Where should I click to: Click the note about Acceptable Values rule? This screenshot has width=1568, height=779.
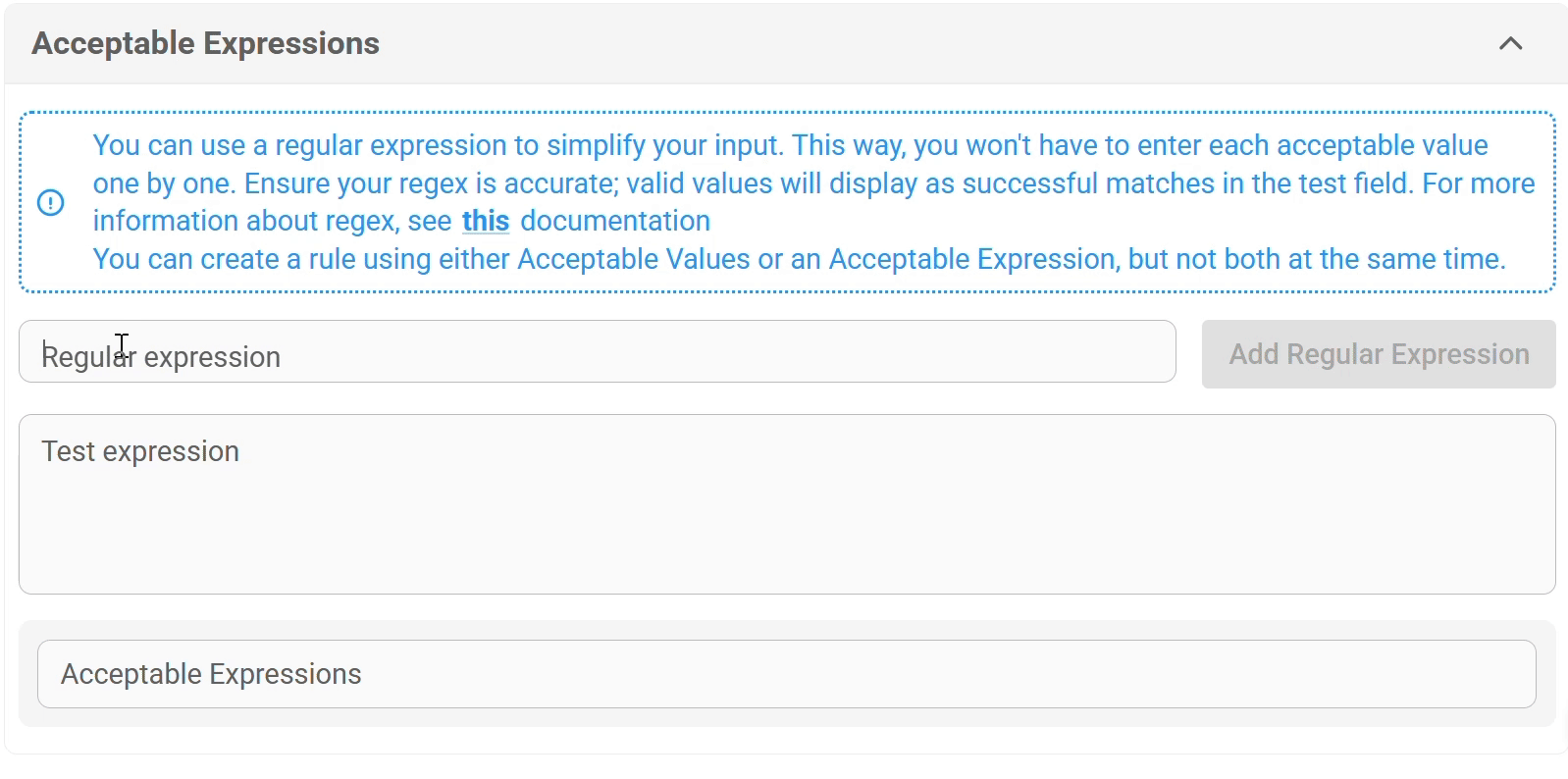click(x=799, y=259)
